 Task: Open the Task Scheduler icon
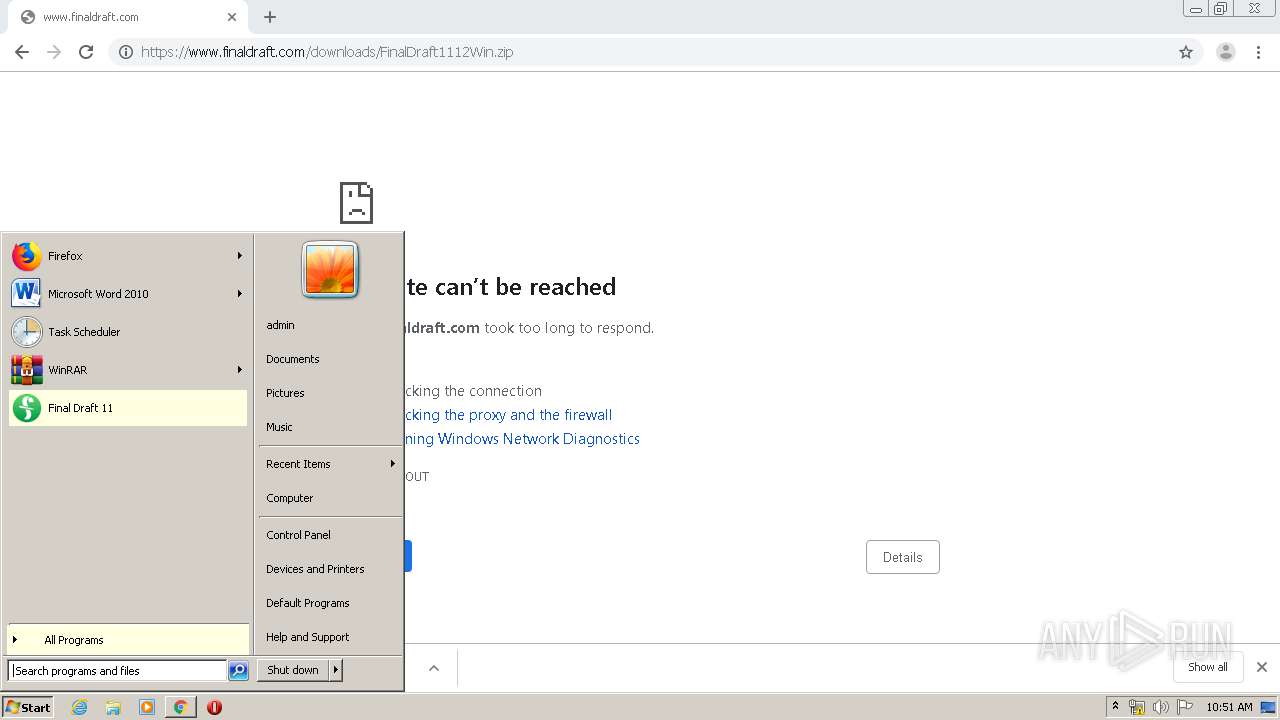click(26, 332)
